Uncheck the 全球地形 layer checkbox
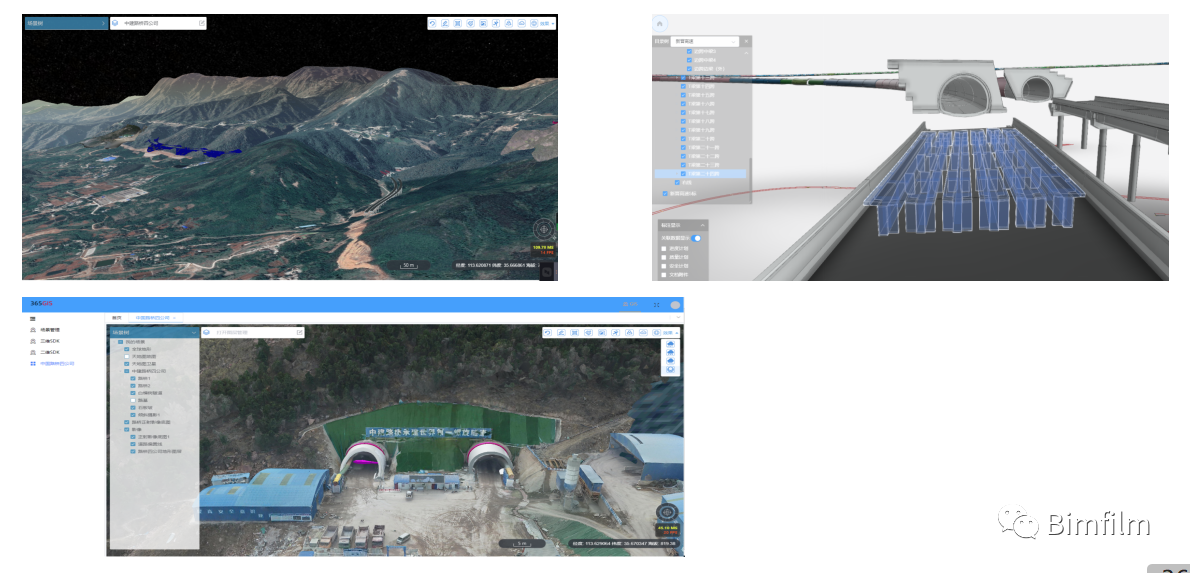This screenshot has height=573, width=1190. pos(127,349)
